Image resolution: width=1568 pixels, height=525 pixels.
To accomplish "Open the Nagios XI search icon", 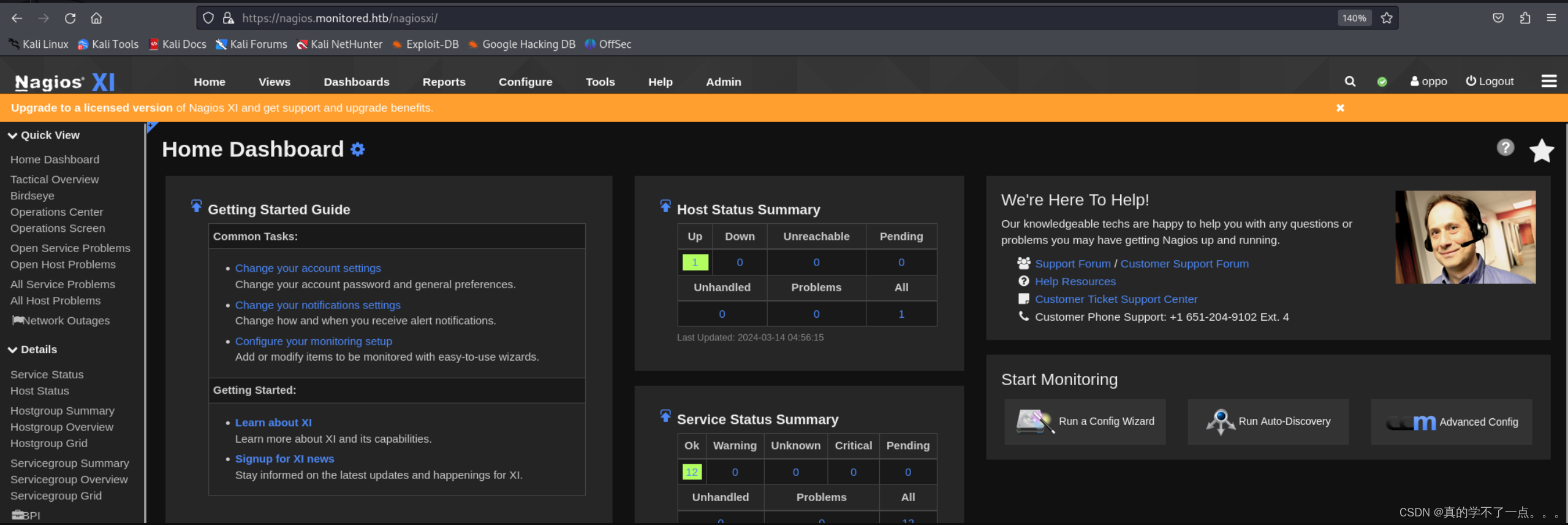I will click(x=1350, y=82).
